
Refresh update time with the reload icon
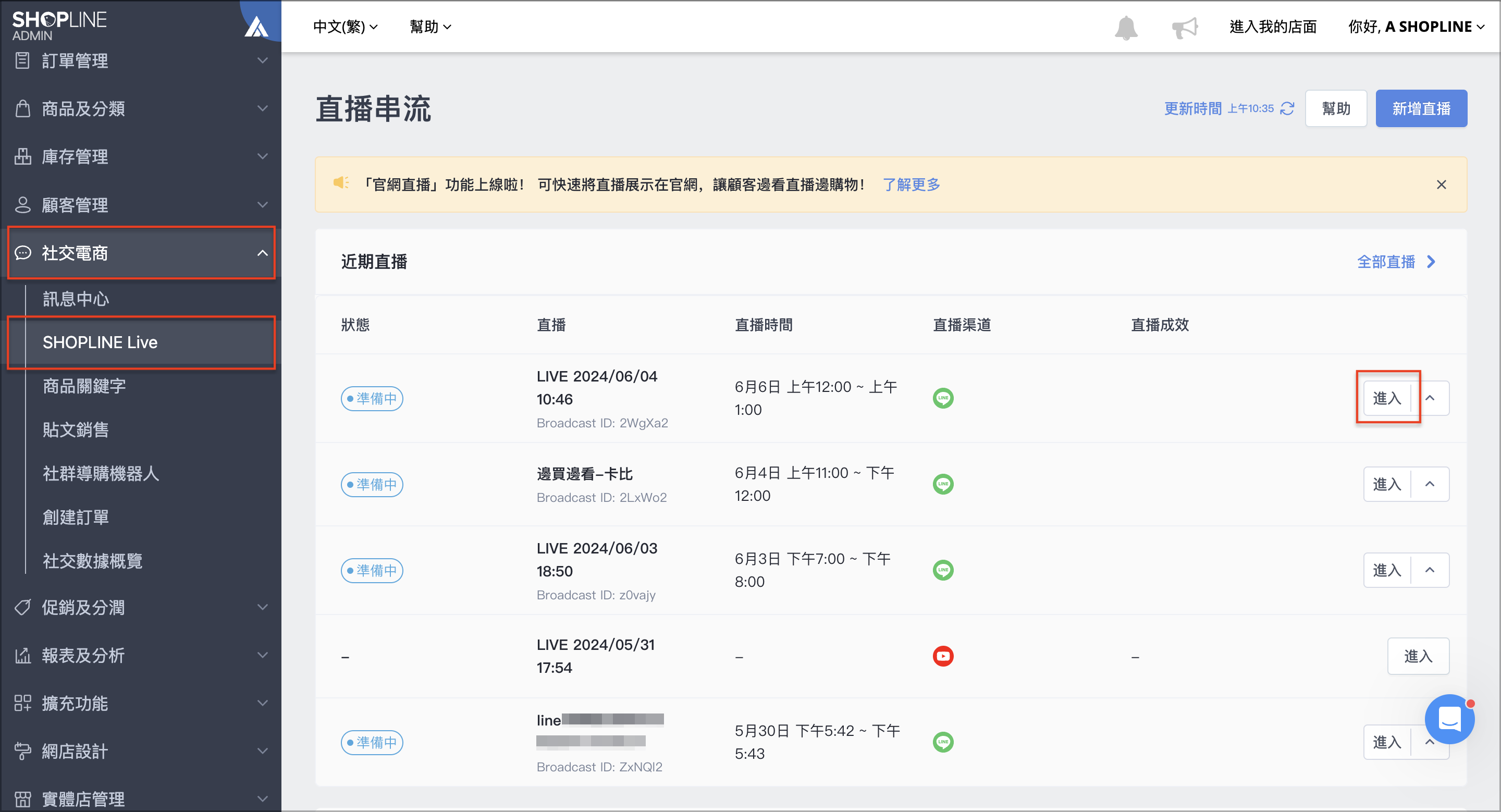click(1287, 108)
